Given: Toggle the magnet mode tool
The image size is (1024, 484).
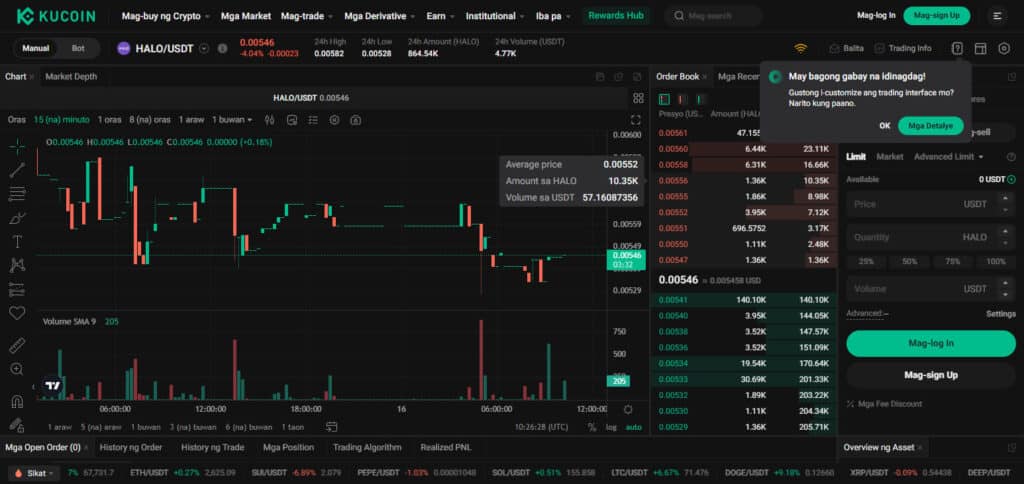Looking at the screenshot, I should (x=17, y=401).
